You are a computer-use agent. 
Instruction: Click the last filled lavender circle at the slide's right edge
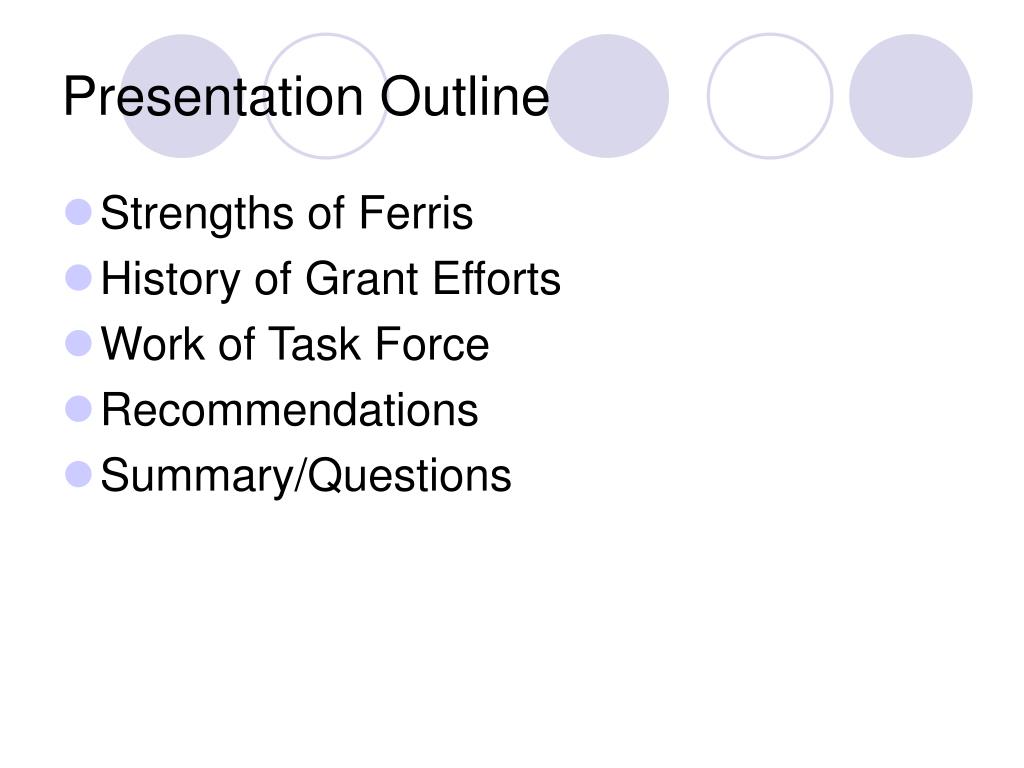pos(911,96)
